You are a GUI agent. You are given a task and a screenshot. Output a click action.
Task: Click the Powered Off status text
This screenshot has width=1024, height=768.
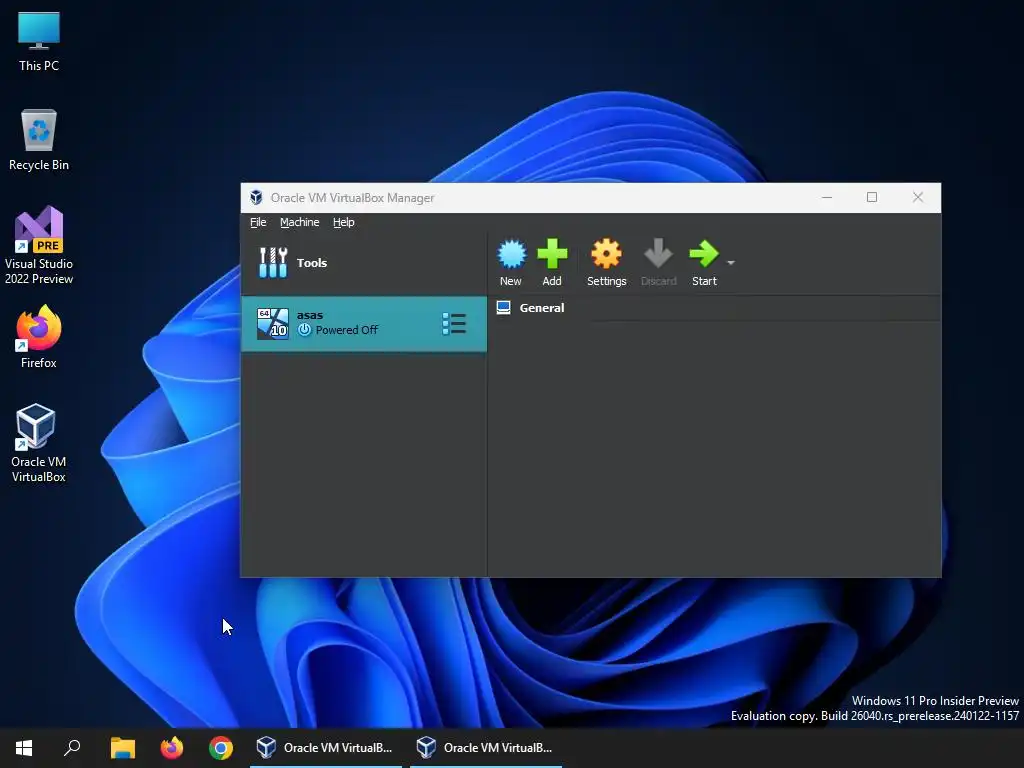click(347, 330)
